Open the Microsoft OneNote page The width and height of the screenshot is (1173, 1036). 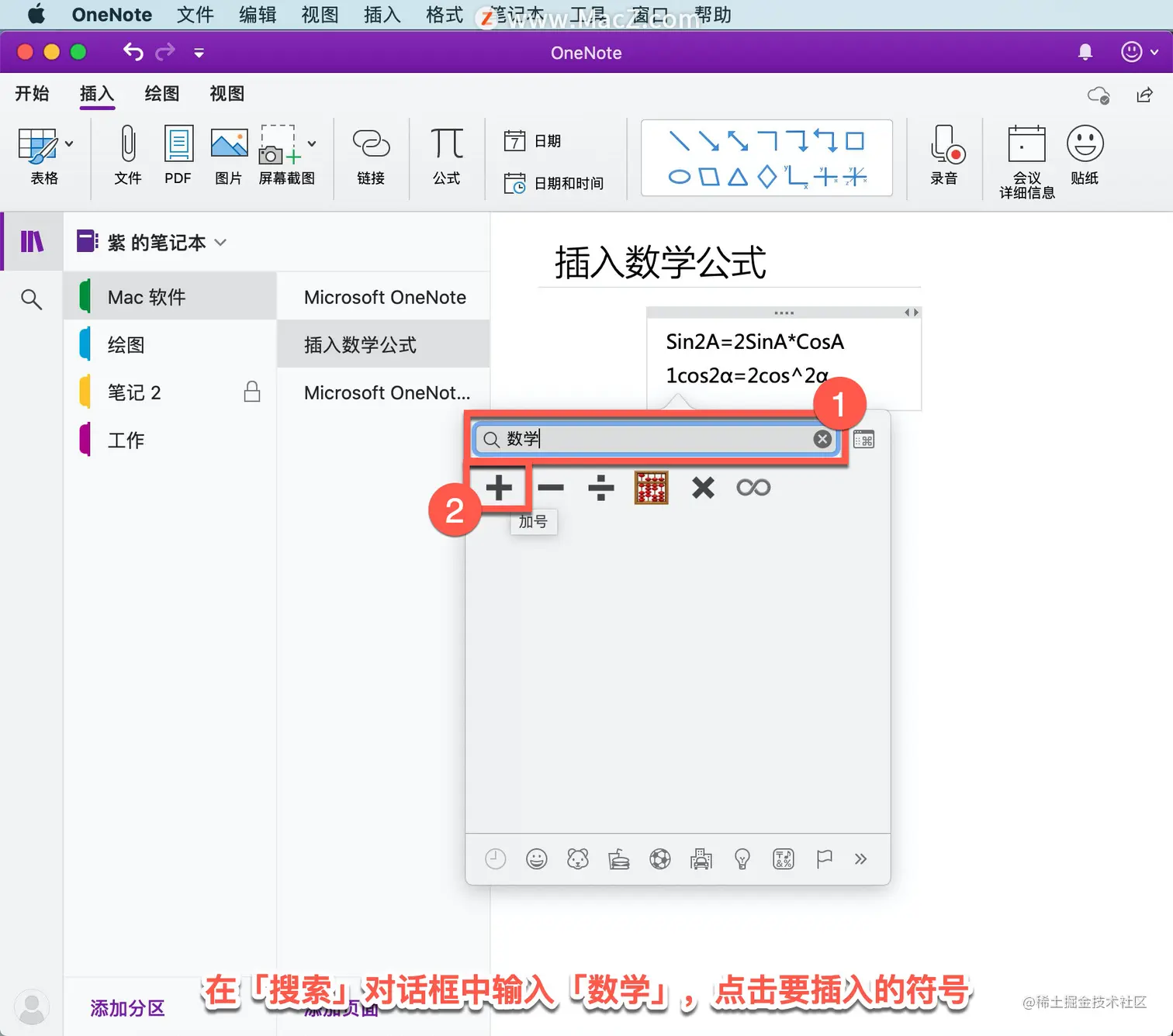click(x=383, y=297)
